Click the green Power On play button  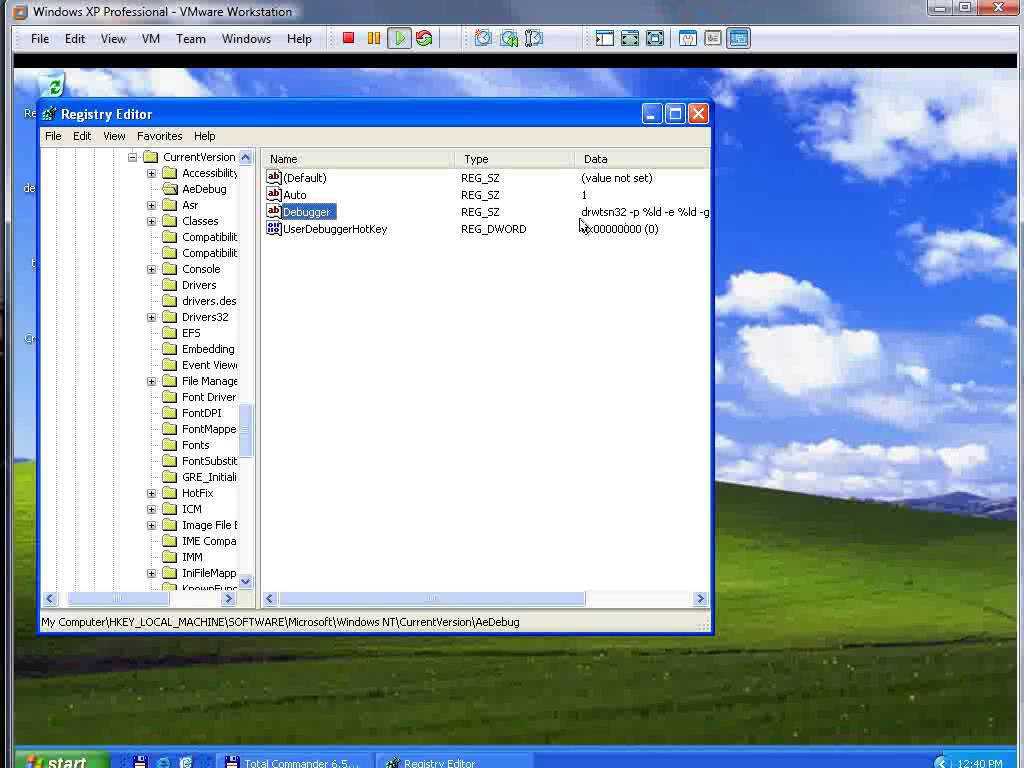[x=399, y=39]
